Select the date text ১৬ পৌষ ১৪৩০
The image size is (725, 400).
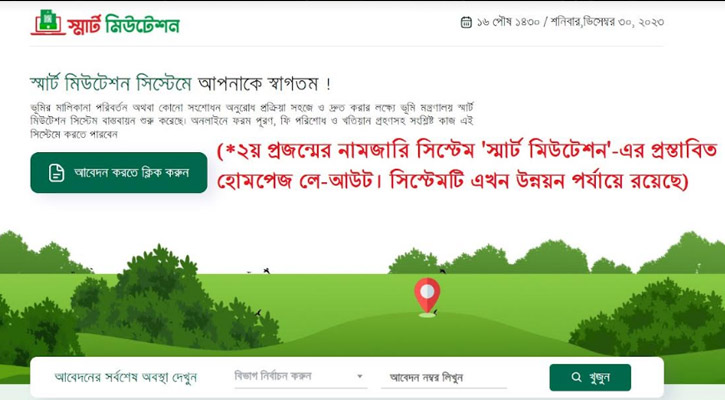click(508, 22)
